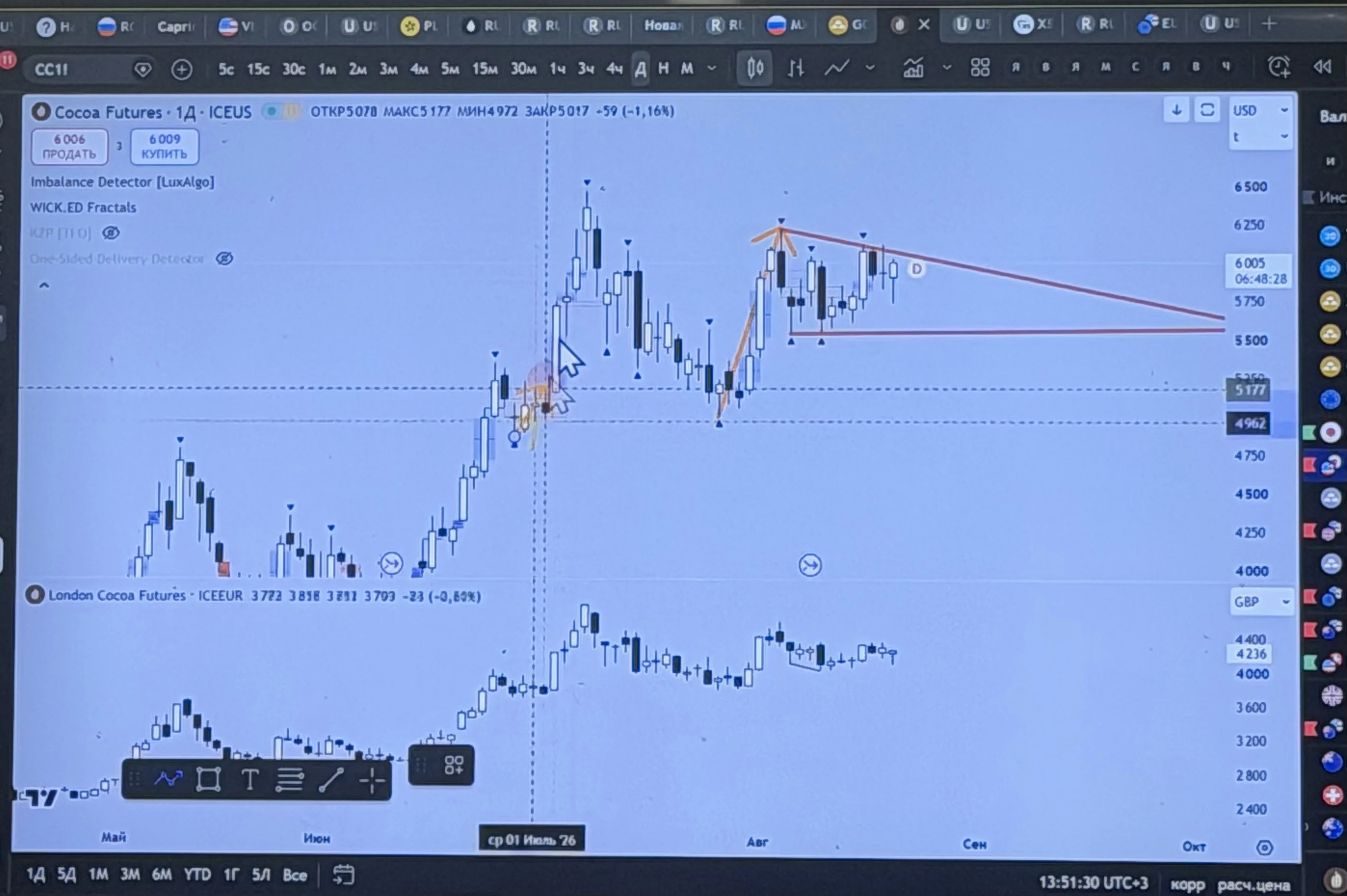
Task: Open the indicators menu icon
Action: [x=913, y=68]
